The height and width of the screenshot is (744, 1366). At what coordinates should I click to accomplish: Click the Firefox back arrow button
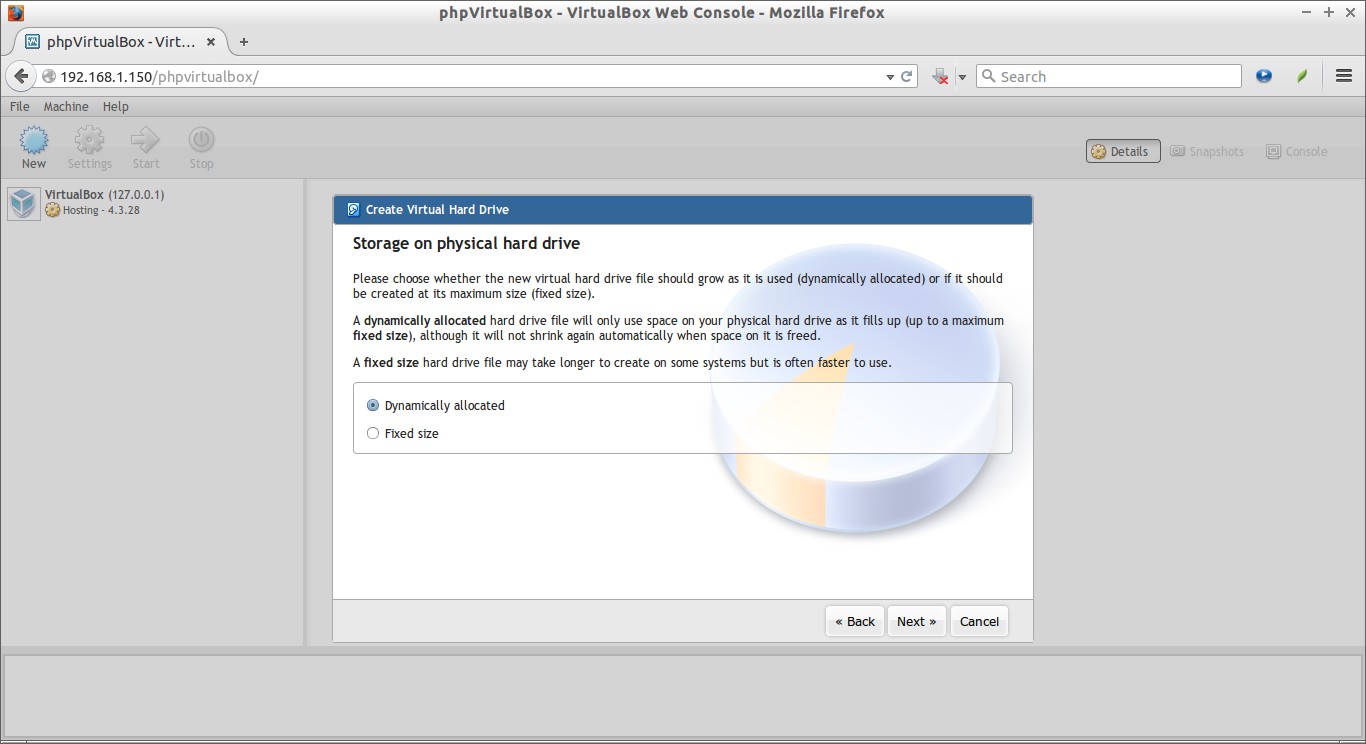(21, 76)
